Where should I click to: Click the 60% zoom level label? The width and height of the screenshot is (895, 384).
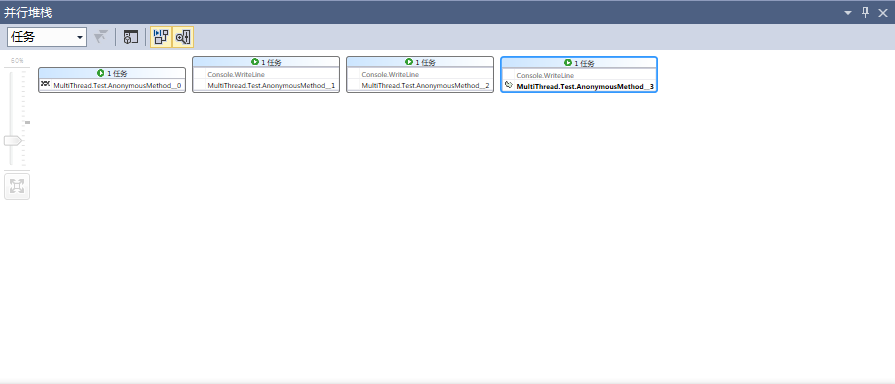(x=17, y=60)
